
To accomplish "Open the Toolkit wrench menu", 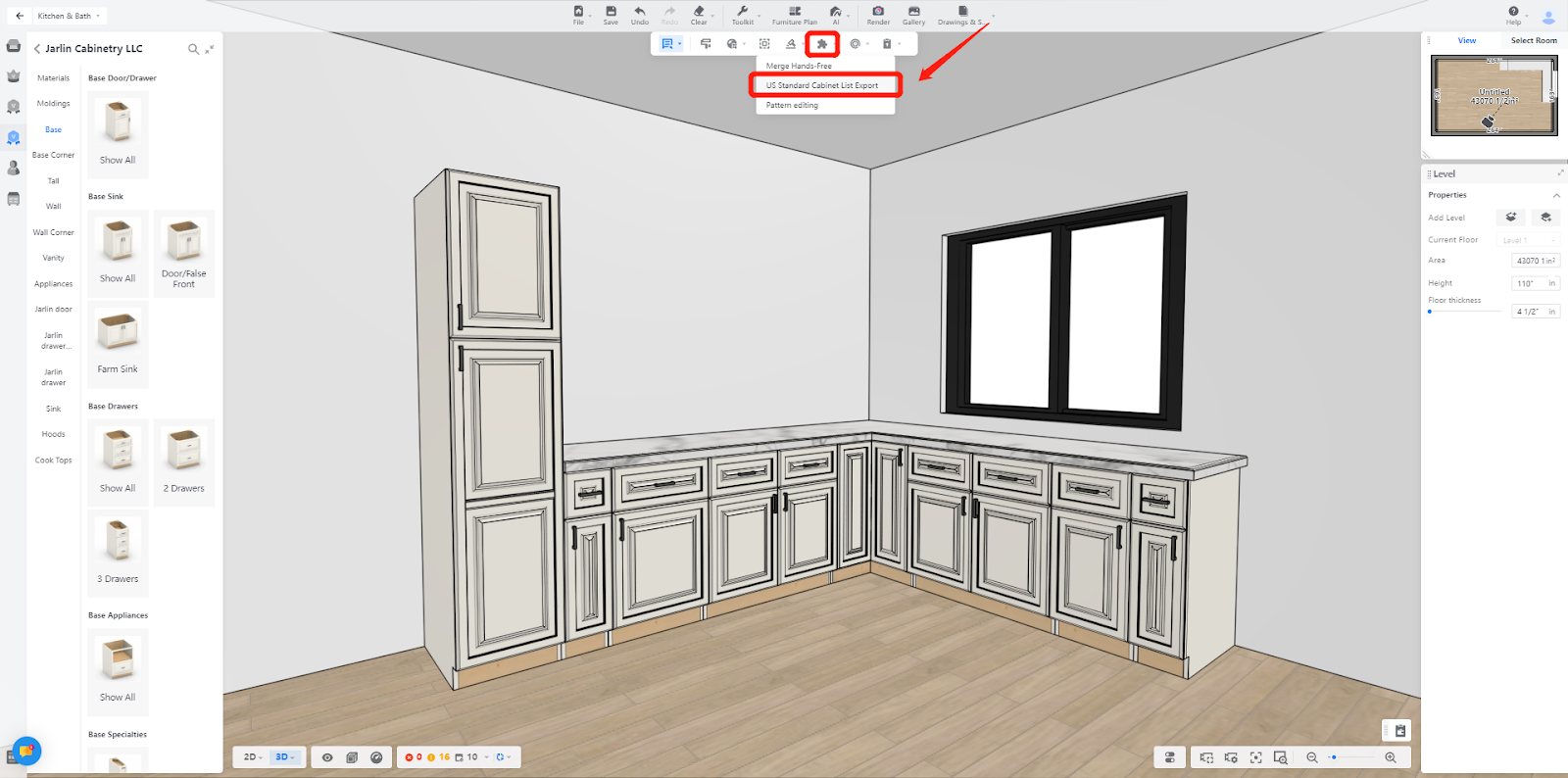I will [x=743, y=15].
